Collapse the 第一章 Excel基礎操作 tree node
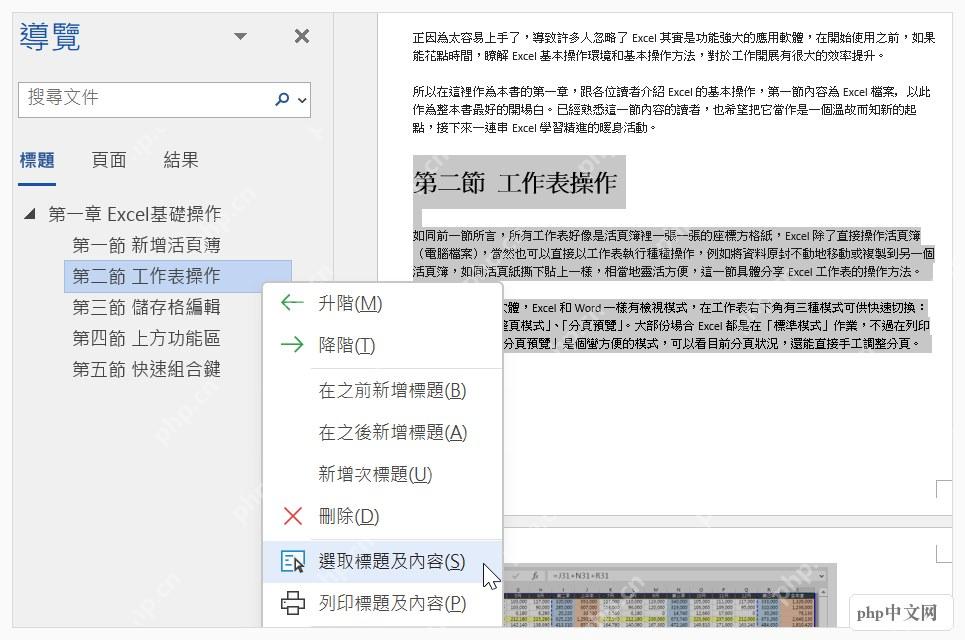 [29, 214]
